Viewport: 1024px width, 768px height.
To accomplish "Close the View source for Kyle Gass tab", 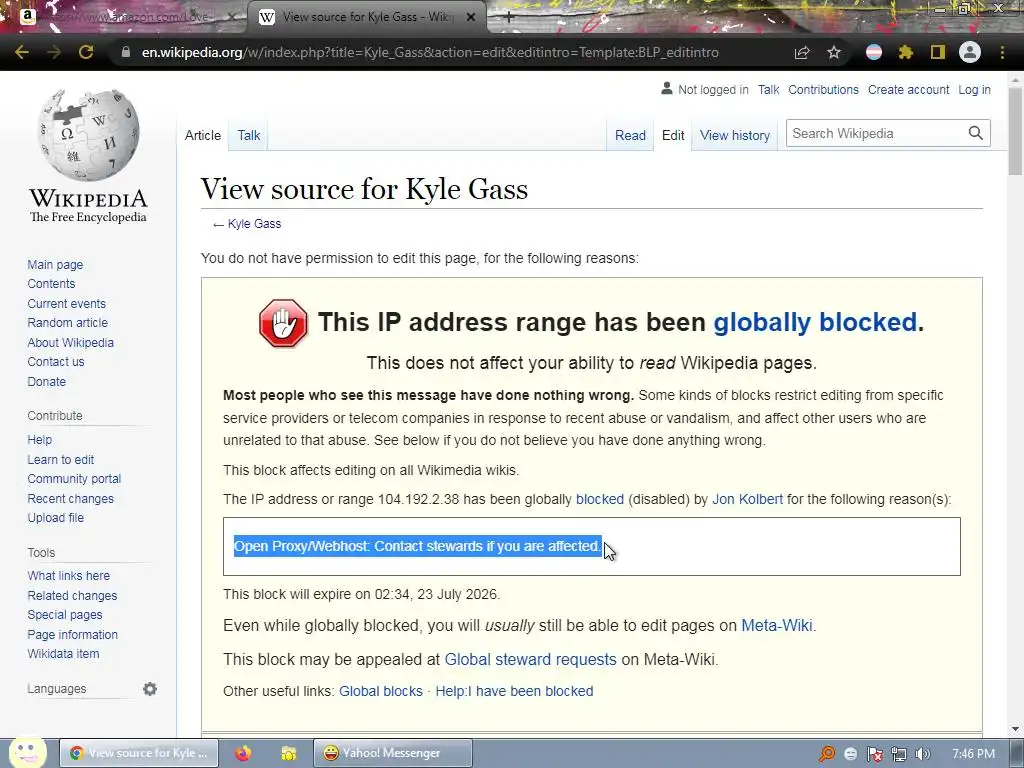I will pos(470,18).
